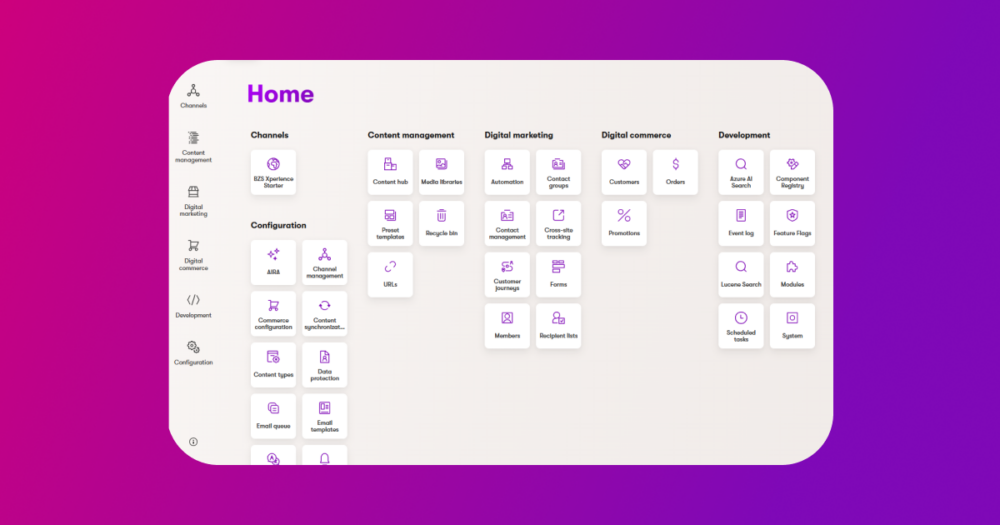Image resolution: width=1000 pixels, height=525 pixels.
Task: Open Content management in the sidebar
Action: pos(193,147)
